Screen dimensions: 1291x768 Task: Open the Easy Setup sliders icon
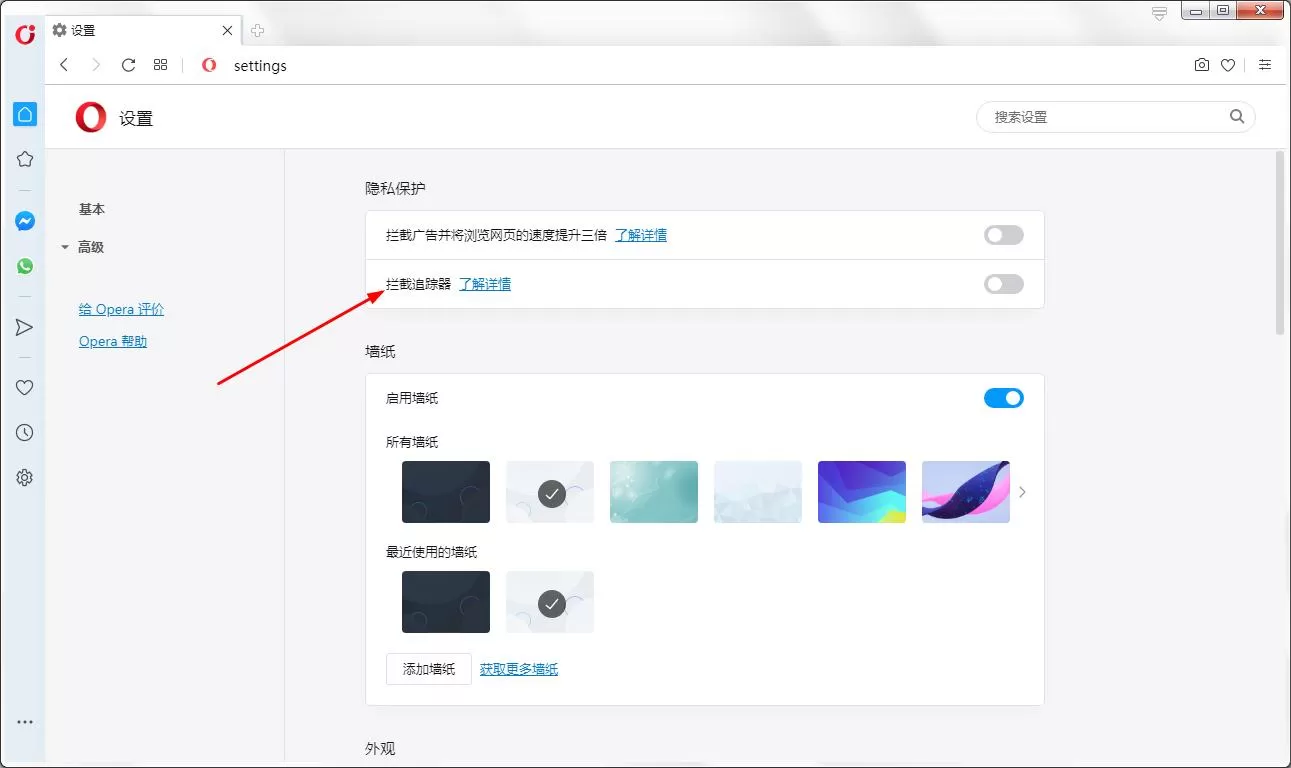click(1265, 65)
